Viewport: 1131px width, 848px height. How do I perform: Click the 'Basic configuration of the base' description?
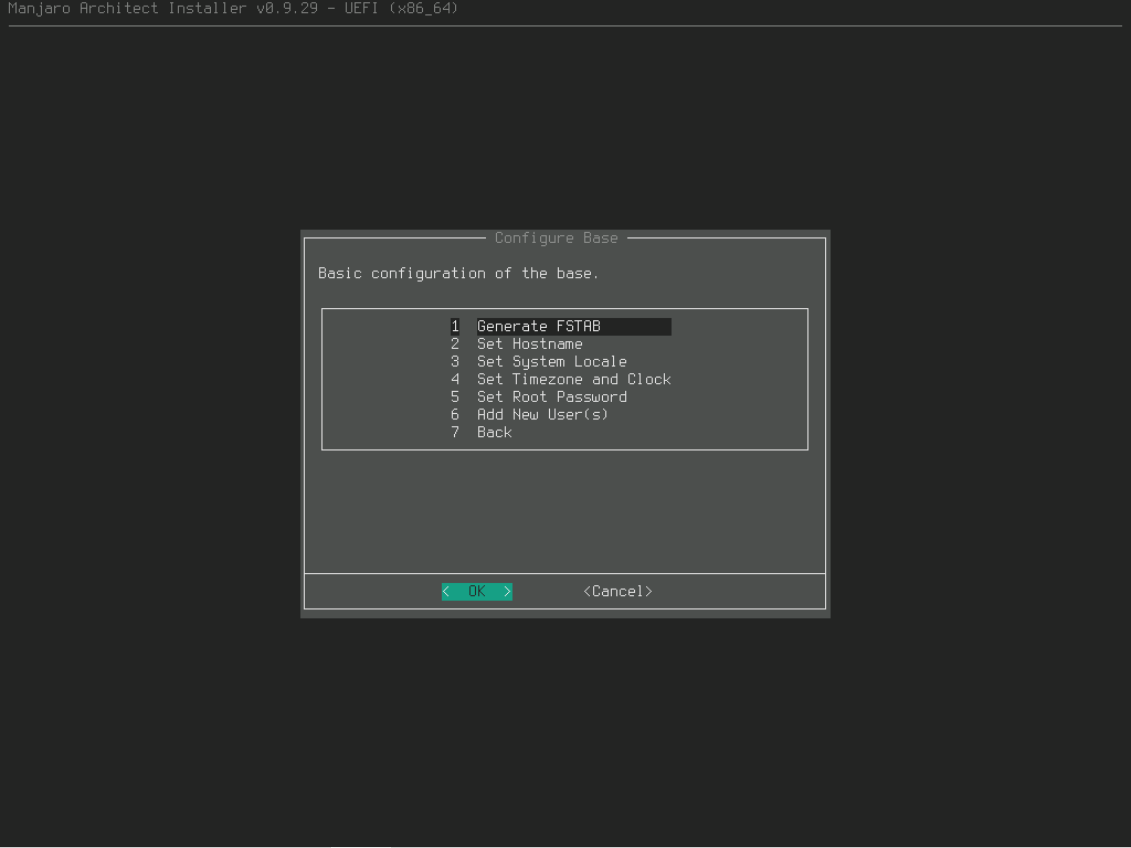pos(458,273)
